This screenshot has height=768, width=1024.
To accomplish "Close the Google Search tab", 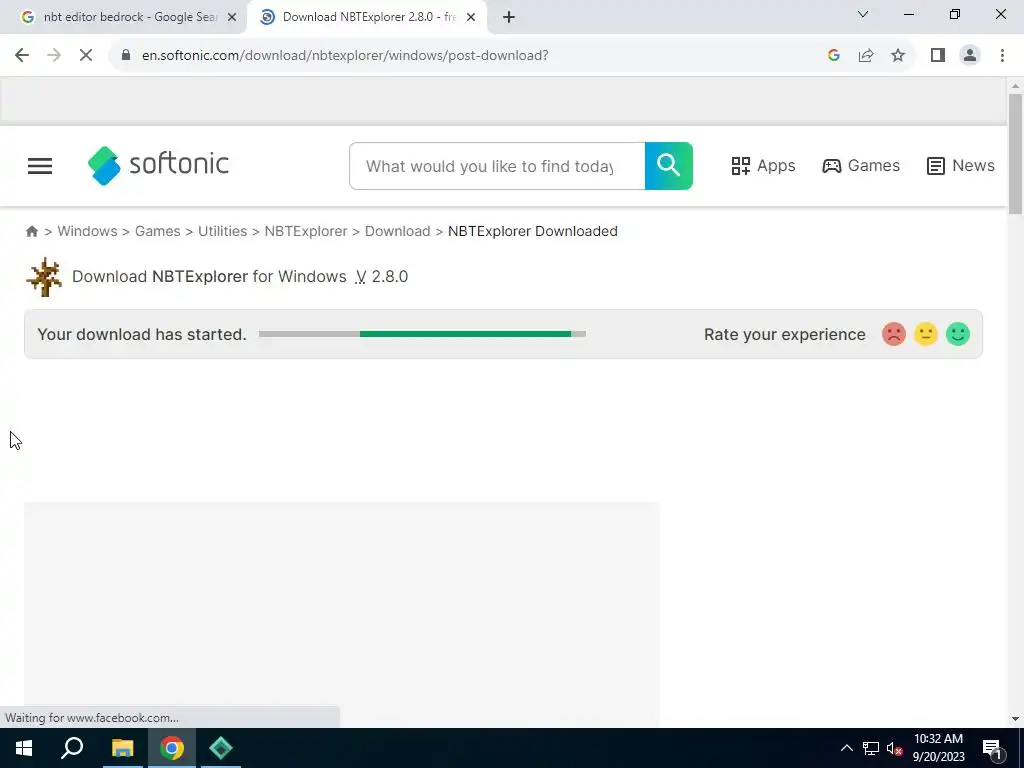I will tap(232, 18).
